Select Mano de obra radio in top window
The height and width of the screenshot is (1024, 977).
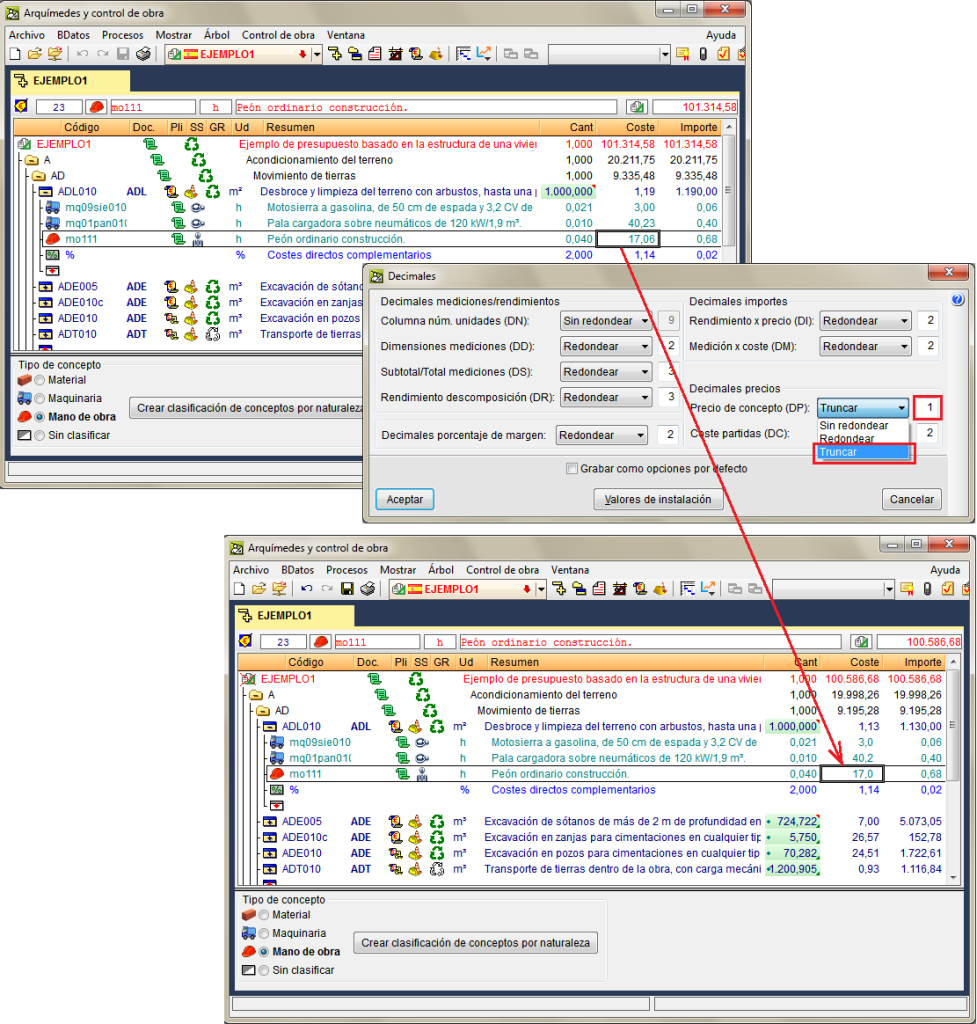tap(40, 417)
